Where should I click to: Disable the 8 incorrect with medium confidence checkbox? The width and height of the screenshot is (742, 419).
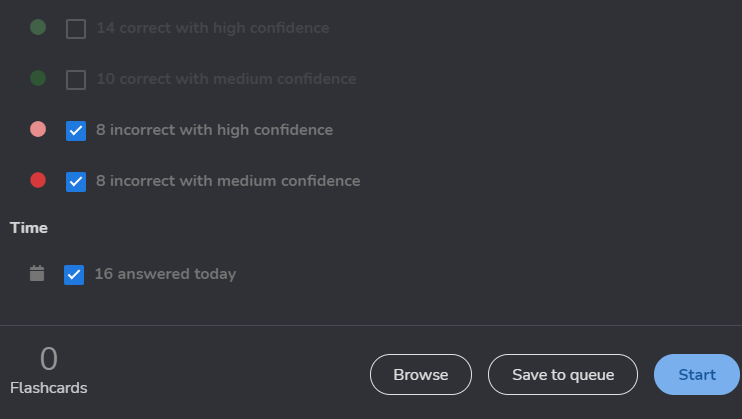tap(76, 181)
